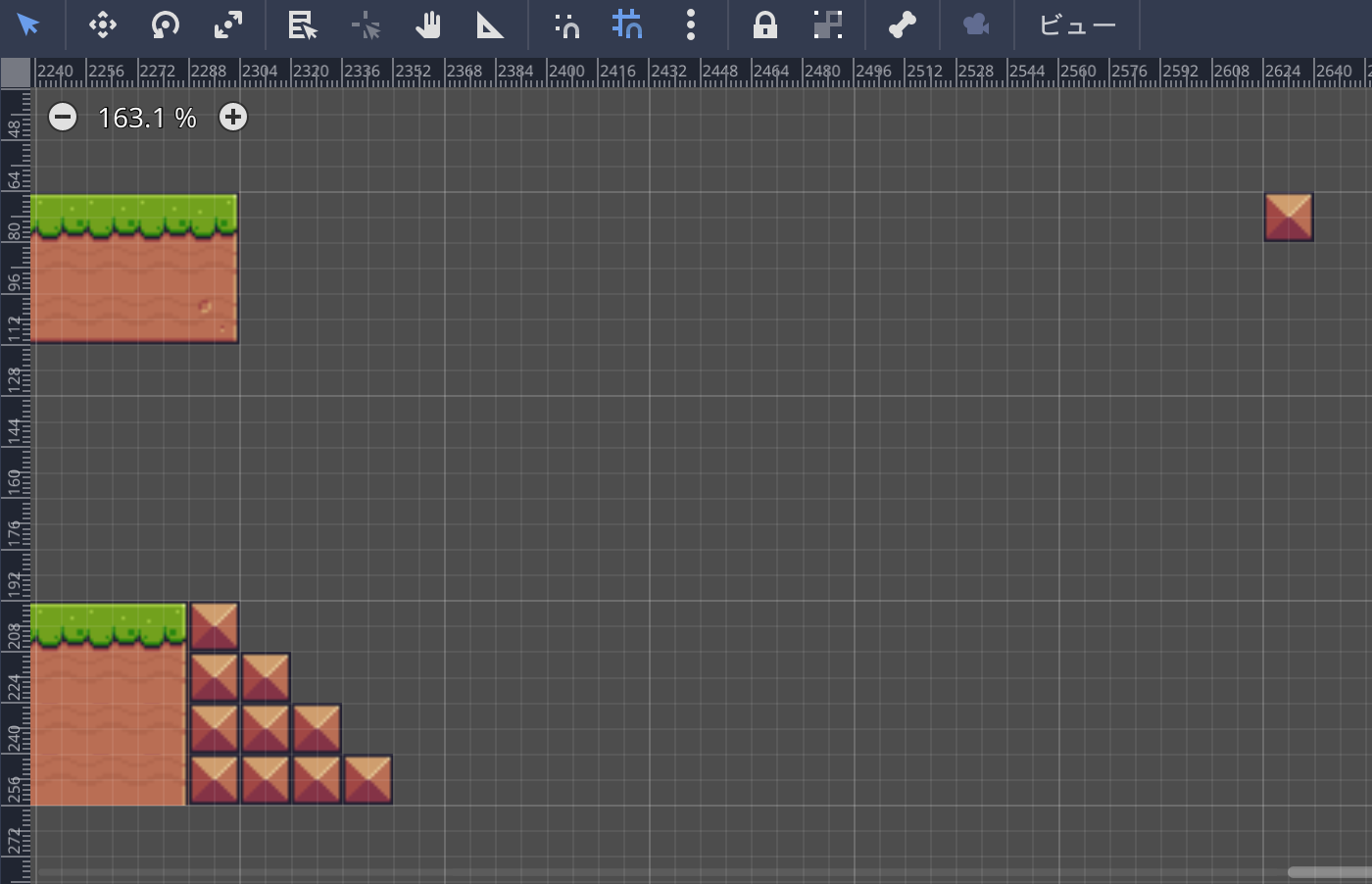The width and height of the screenshot is (1372, 884).
Task: Open skeleton options bone icon
Action: 903,25
